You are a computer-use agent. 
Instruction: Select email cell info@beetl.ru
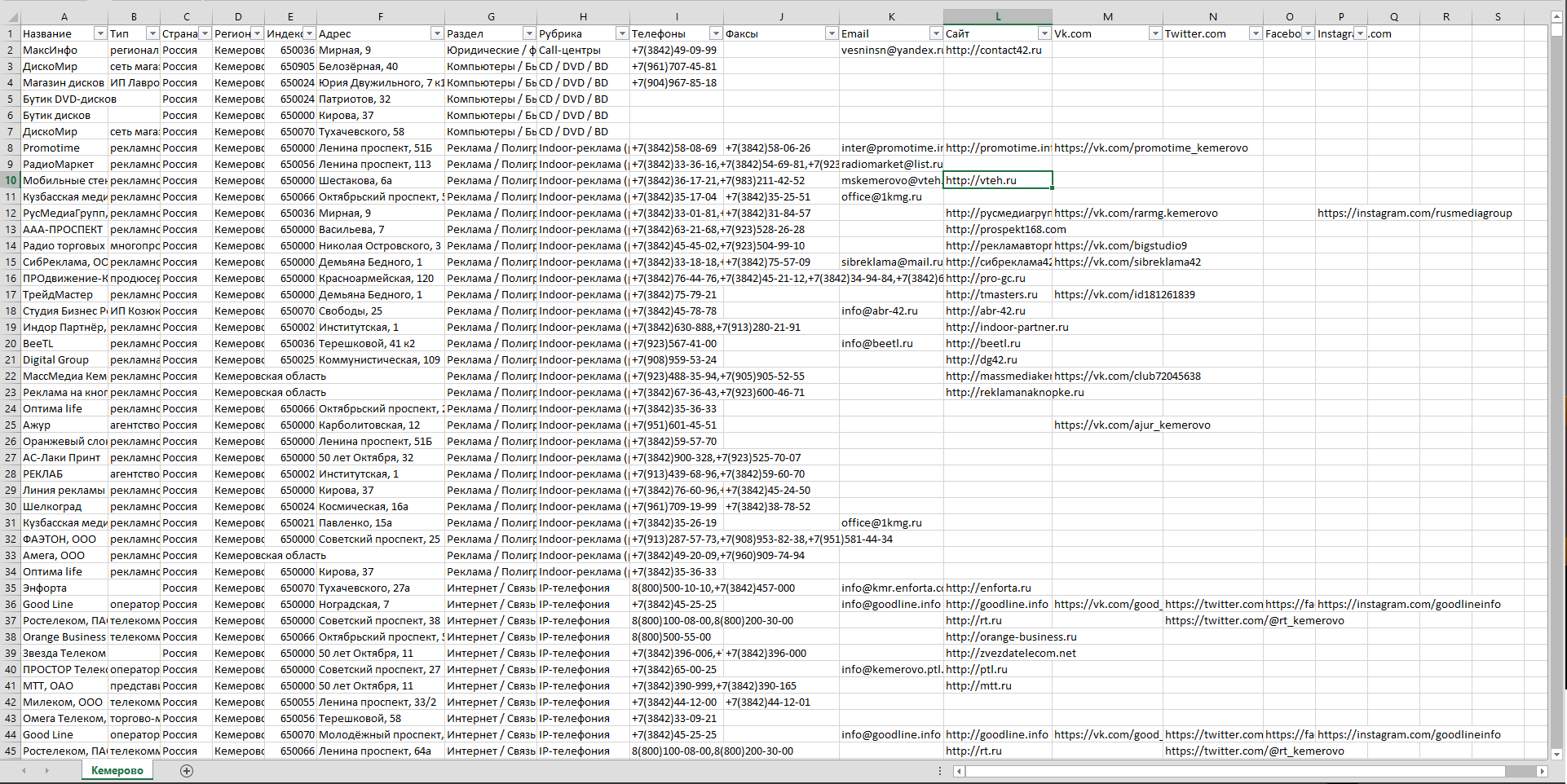tap(891, 343)
